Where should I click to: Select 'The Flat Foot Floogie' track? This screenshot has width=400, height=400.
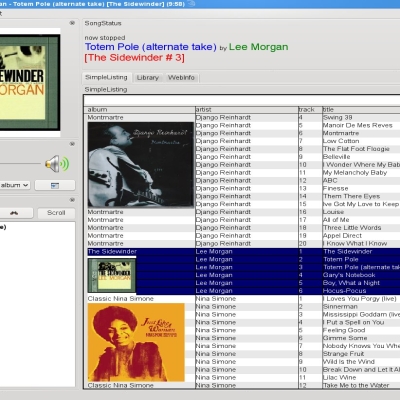[x=356, y=149]
